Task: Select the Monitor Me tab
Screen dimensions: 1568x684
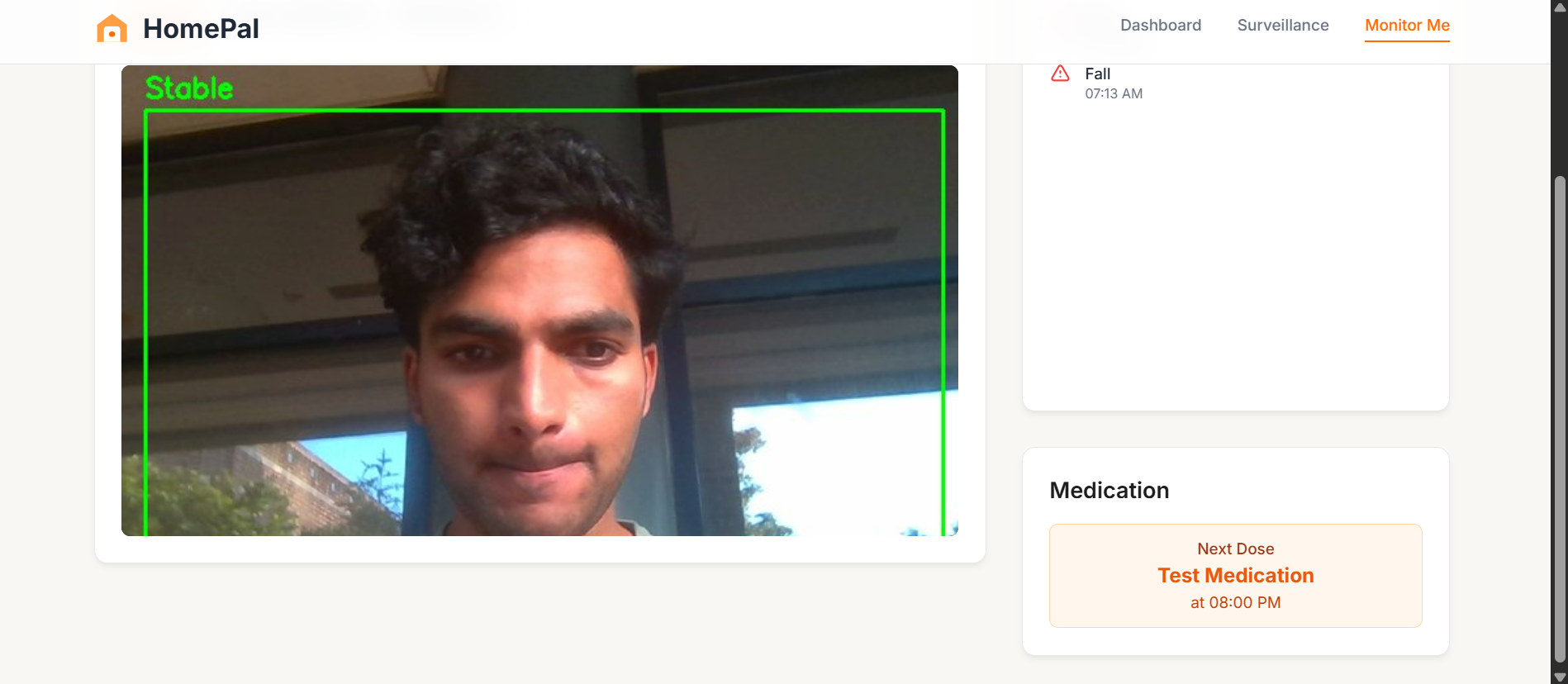Action: coord(1407,26)
